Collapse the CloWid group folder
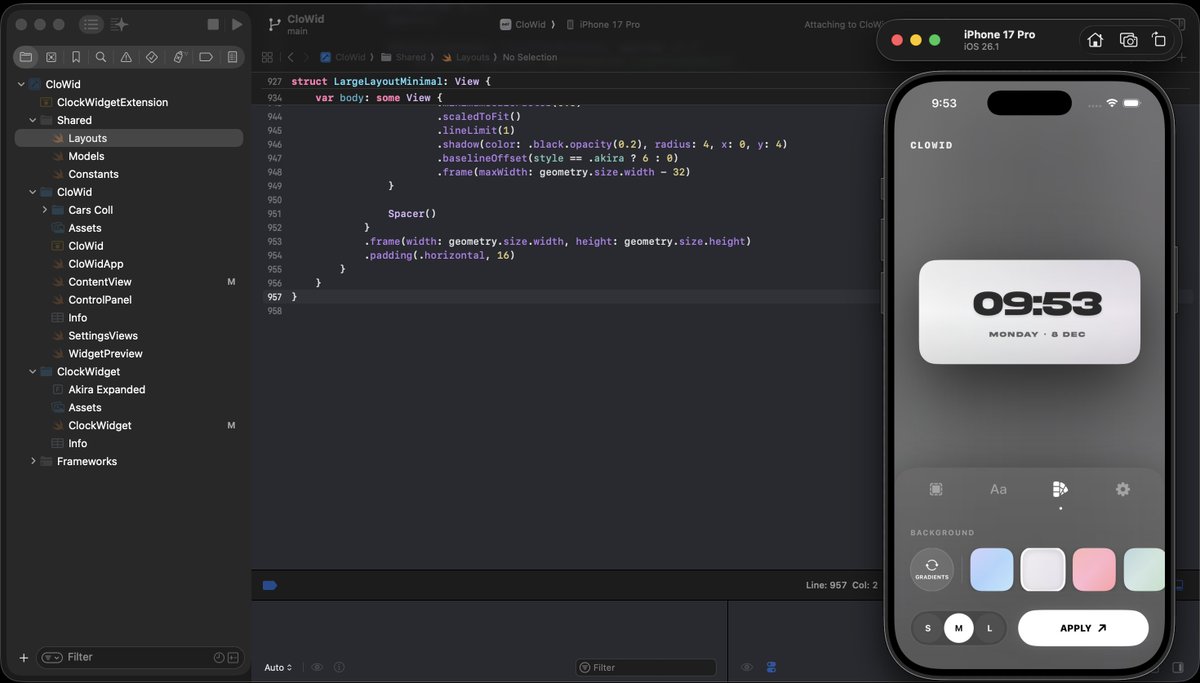 click(33, 192)
